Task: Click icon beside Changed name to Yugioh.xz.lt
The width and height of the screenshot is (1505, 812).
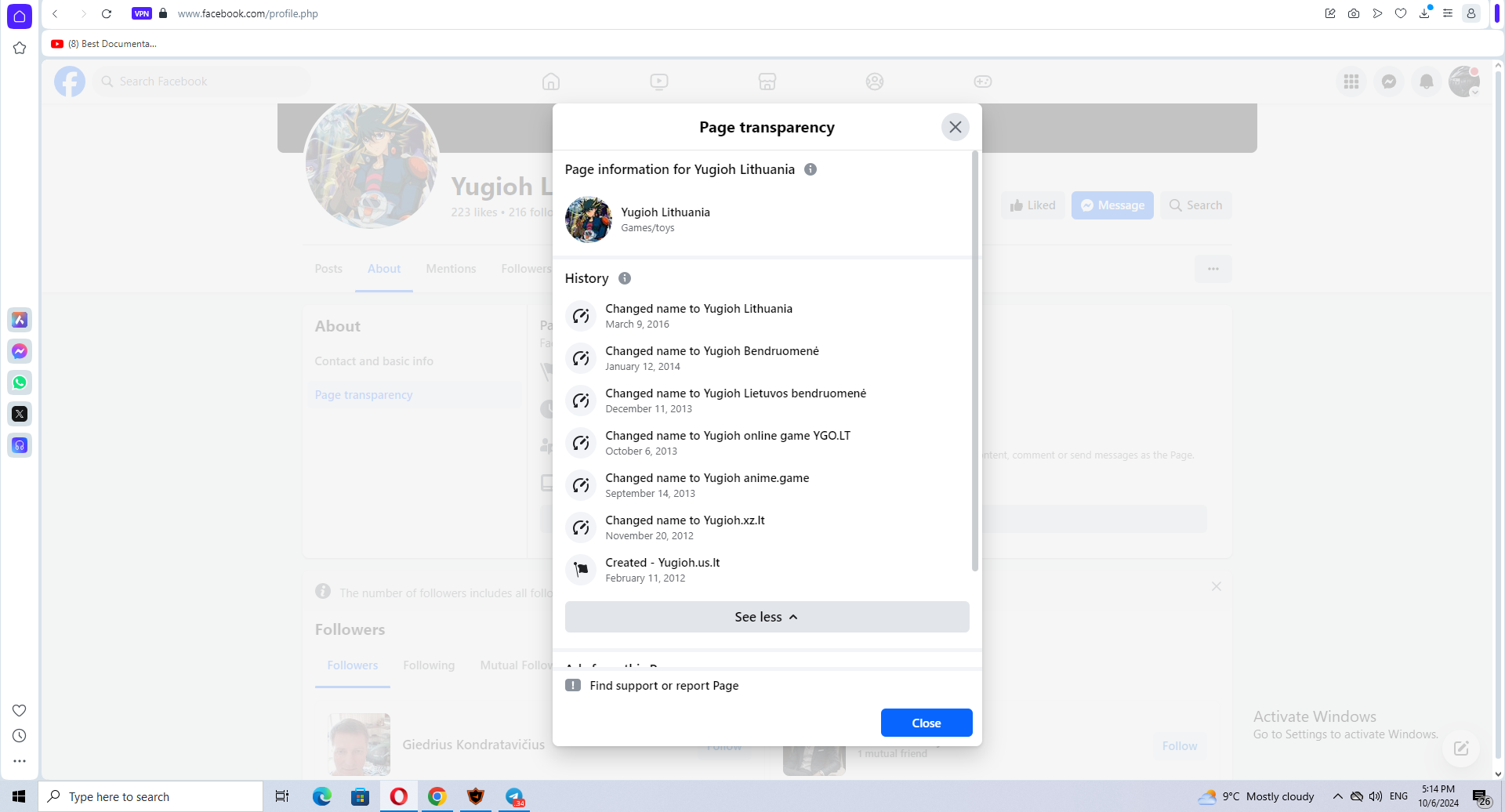Action: tap(581, 527)
